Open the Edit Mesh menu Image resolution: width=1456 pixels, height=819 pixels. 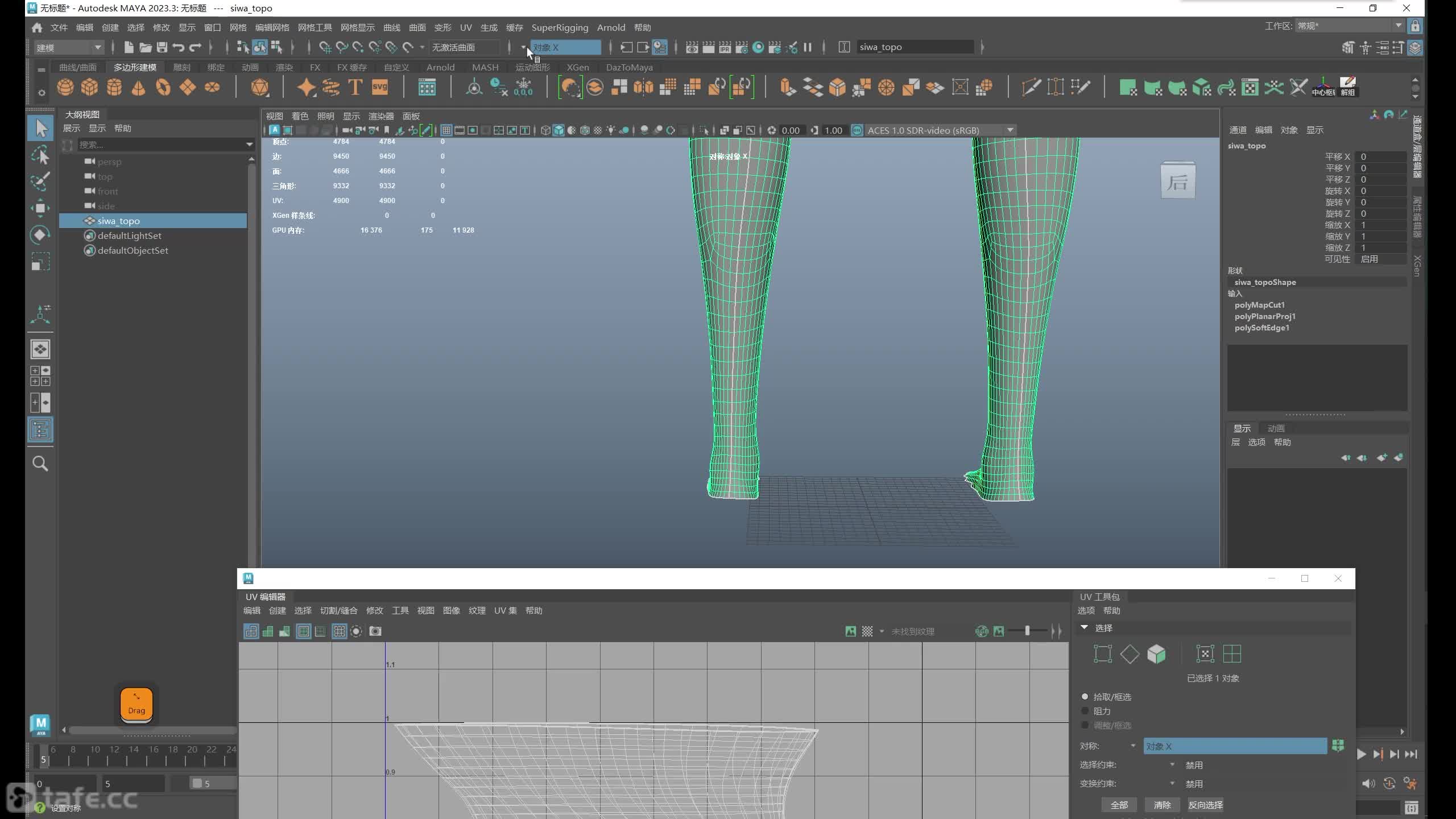(272, 27)
